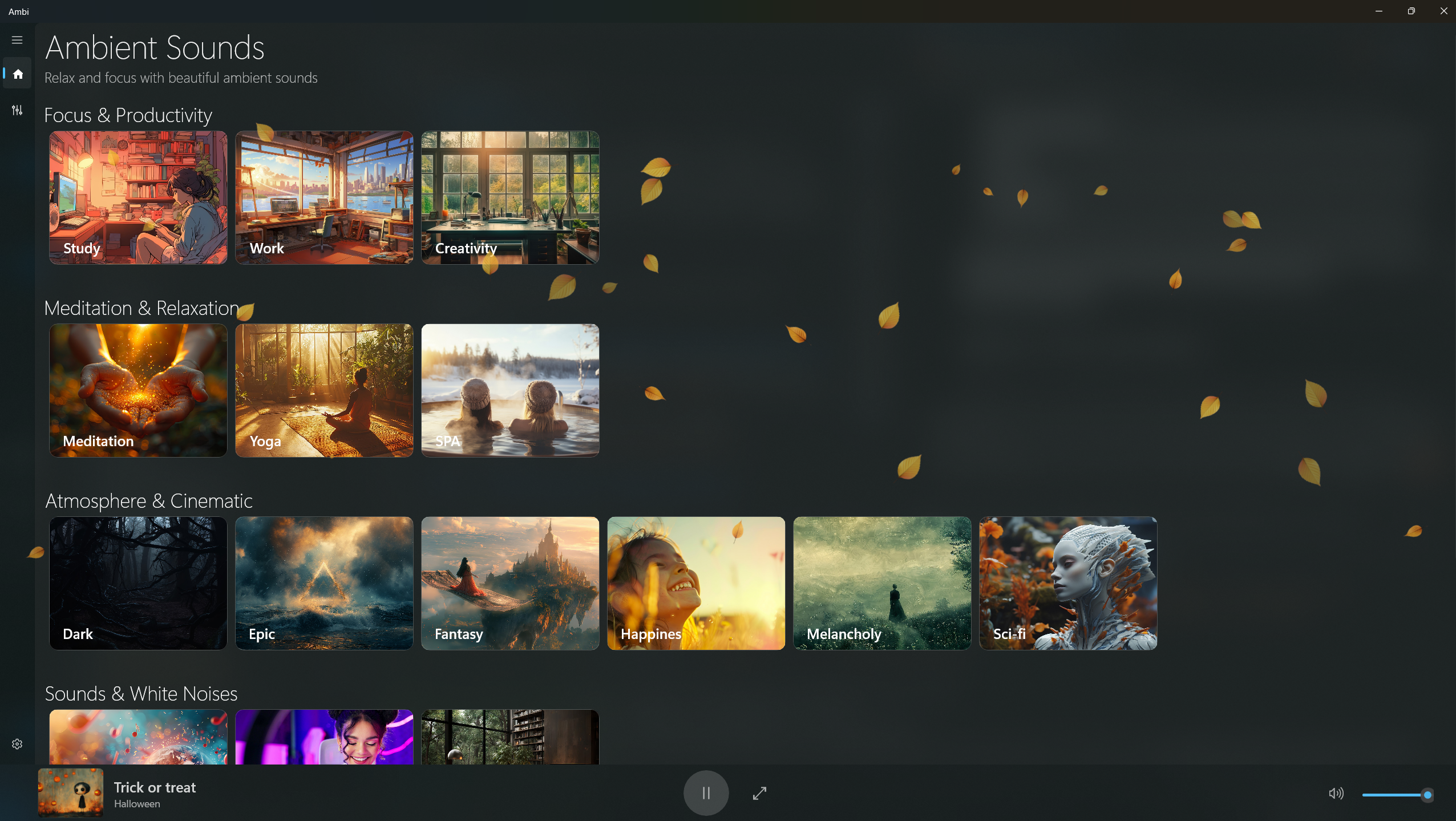Screen dimensions: 1456x821
Task: Expand the player to fullscreen view
Action: point(759,793)
